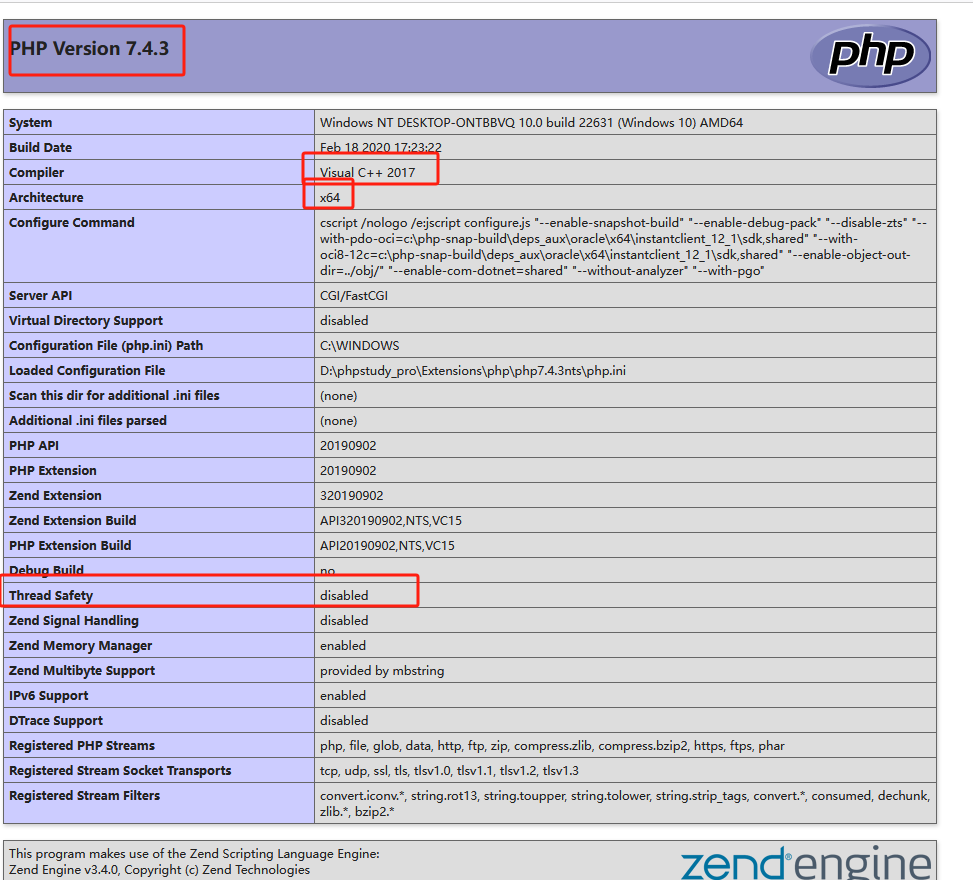Click (none) value for Additional .ini files parsed
This screenshot has height=880, width=973.
(338, 420)
